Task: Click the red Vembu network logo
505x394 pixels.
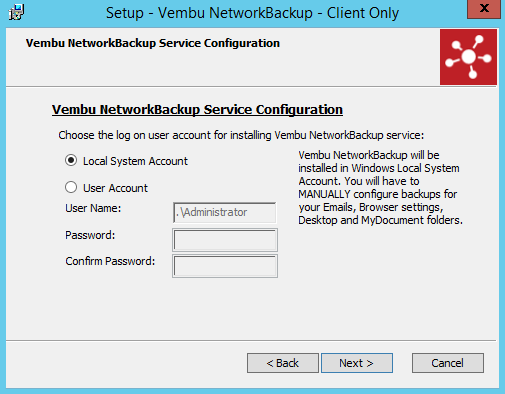Action: [x=468, y=57]
